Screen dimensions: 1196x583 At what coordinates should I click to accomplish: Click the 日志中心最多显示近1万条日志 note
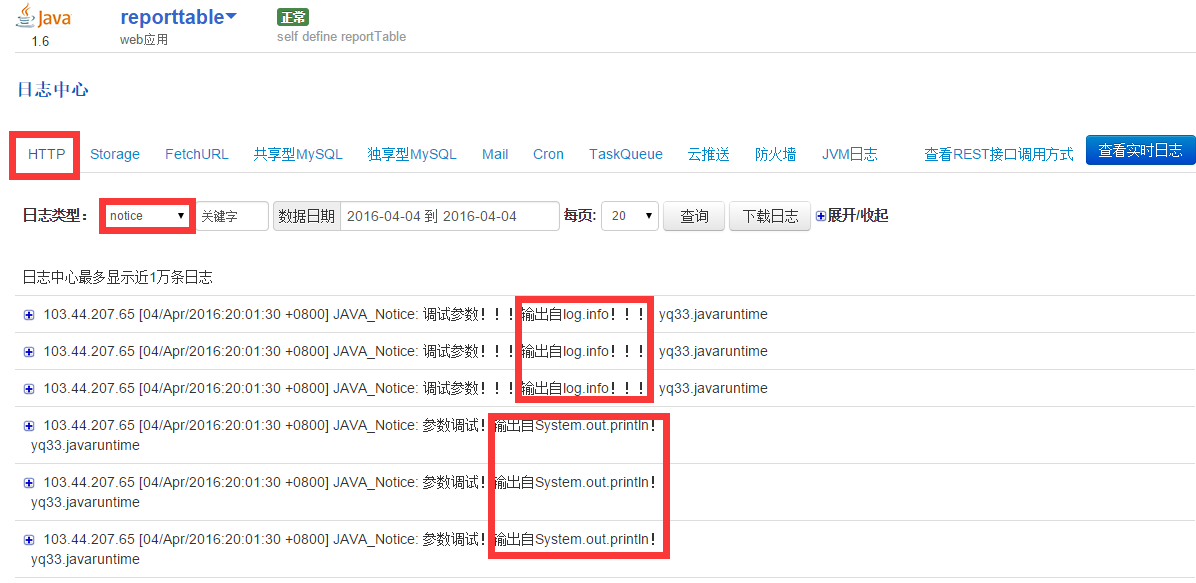117,278
